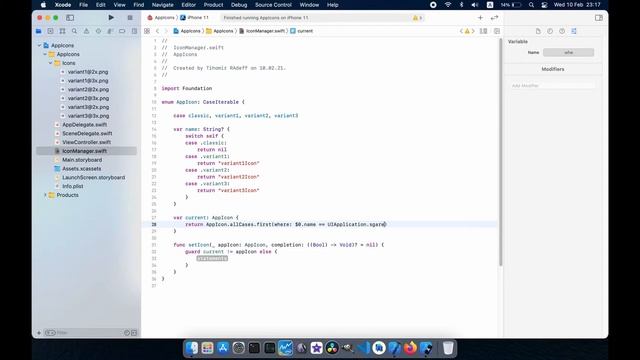Open code review arrows button
640x360 pixels.
(x=494, y=18)
